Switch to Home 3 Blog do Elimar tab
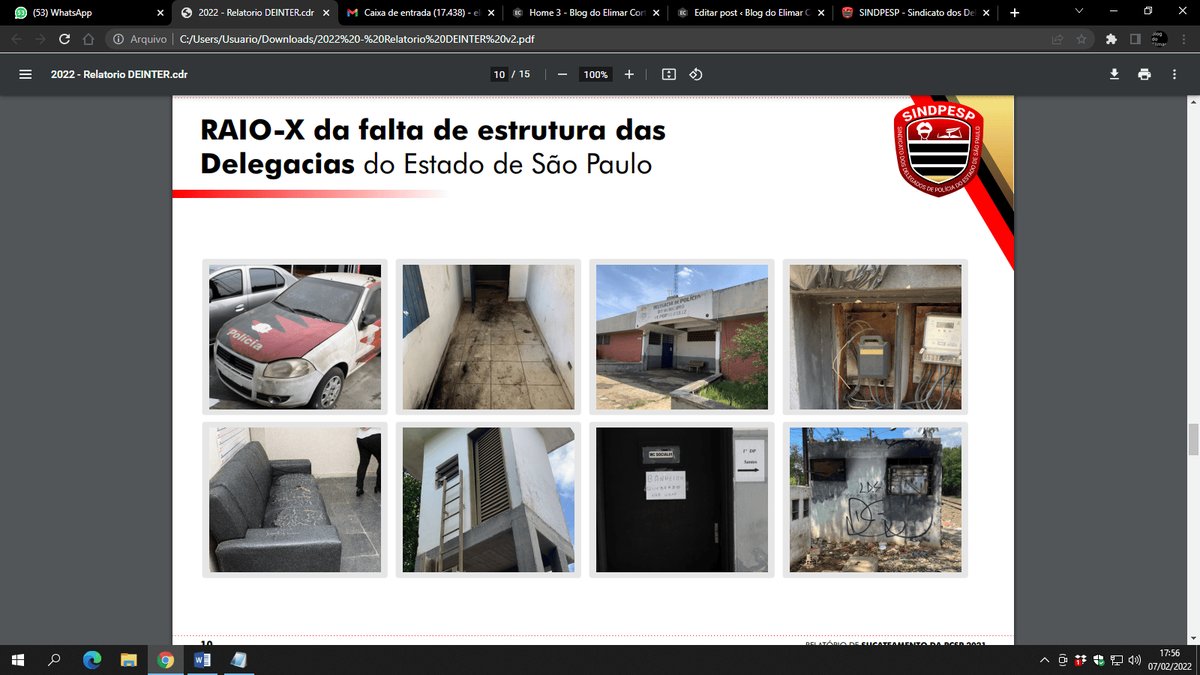Screen dimensions: 1200x675 pos(584,13)
